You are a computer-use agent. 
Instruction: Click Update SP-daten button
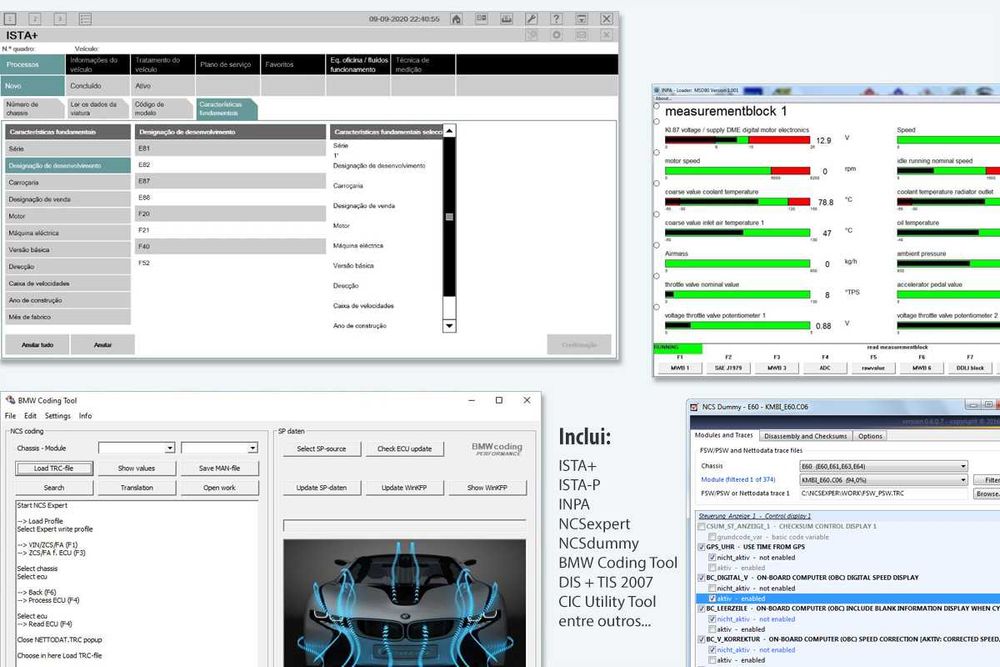pos(321,488)
